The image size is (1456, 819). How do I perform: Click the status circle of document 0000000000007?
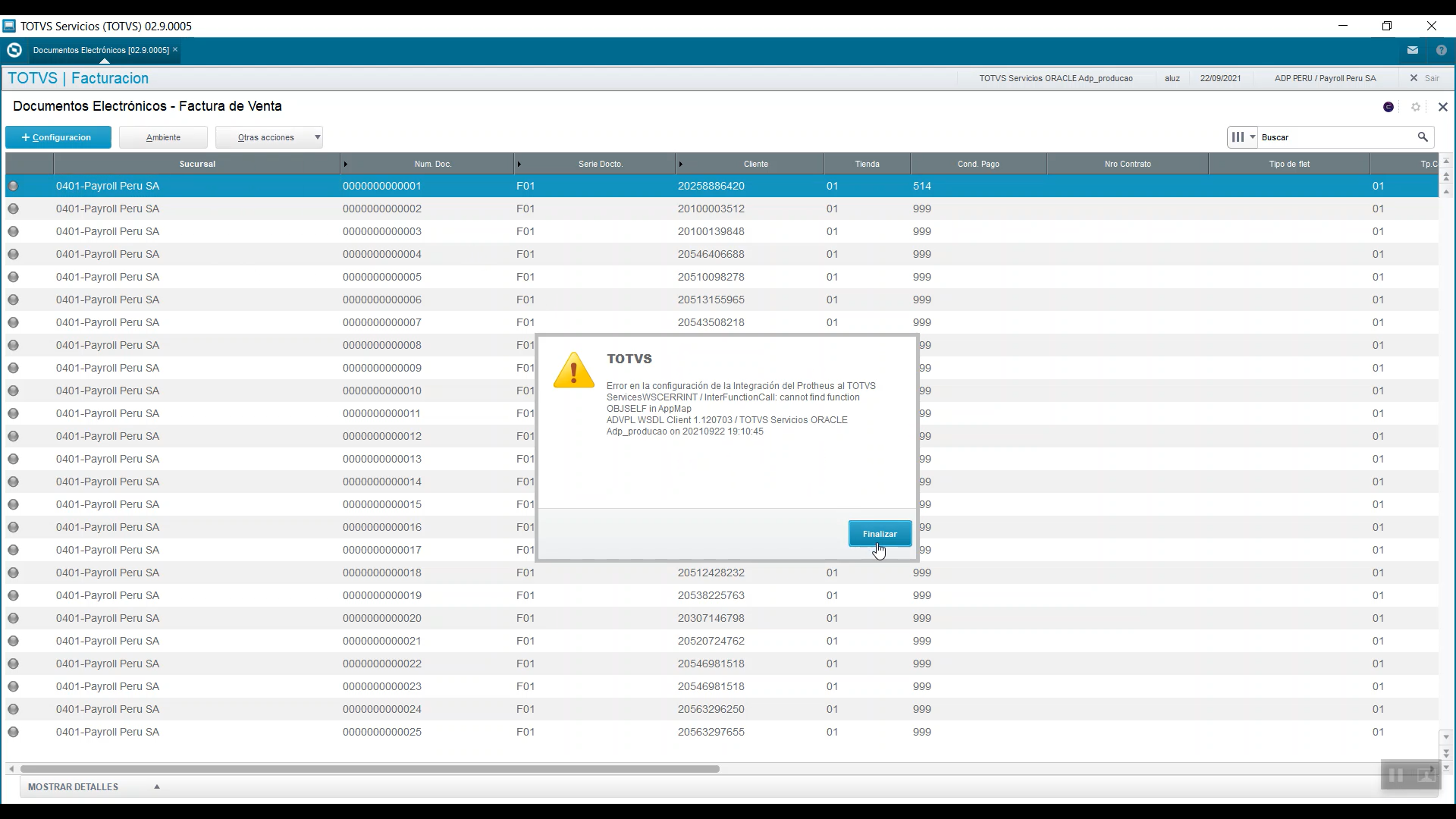(x=13, y=322)
